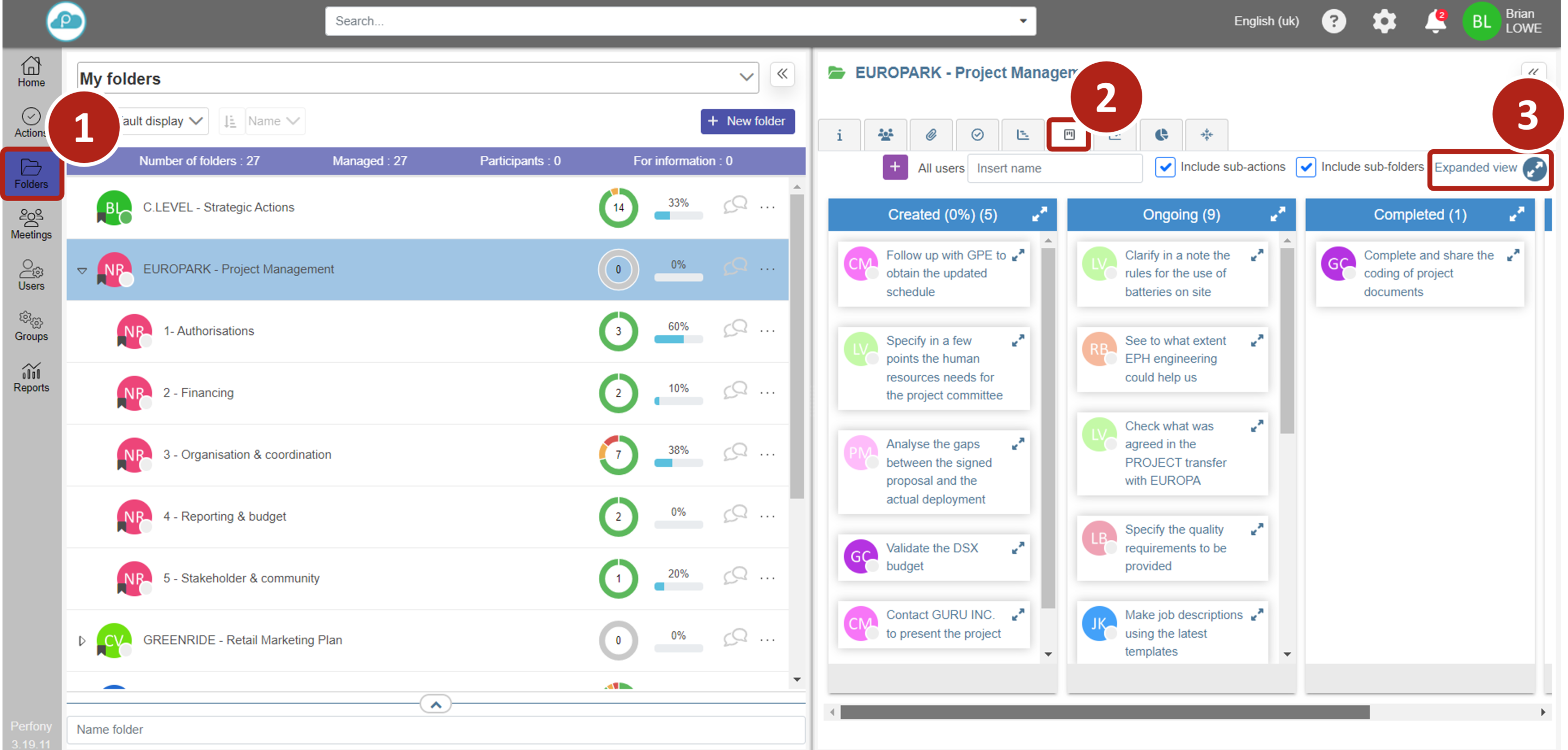
Task: Expand GREENRIDE Retail Marketing Plan folder
Action: [82, 641]
